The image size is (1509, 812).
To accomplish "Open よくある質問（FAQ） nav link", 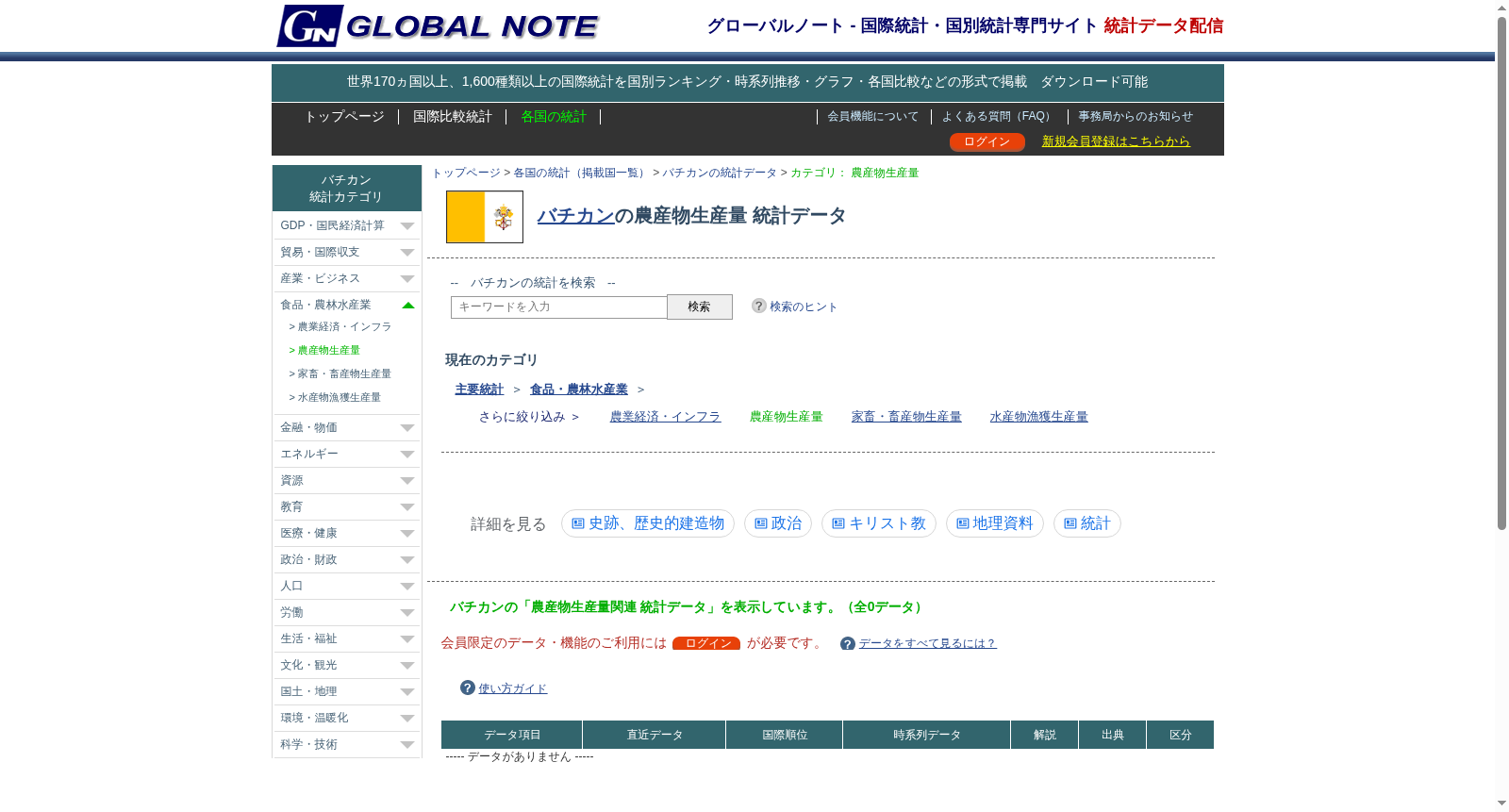I will click(999, 116).
